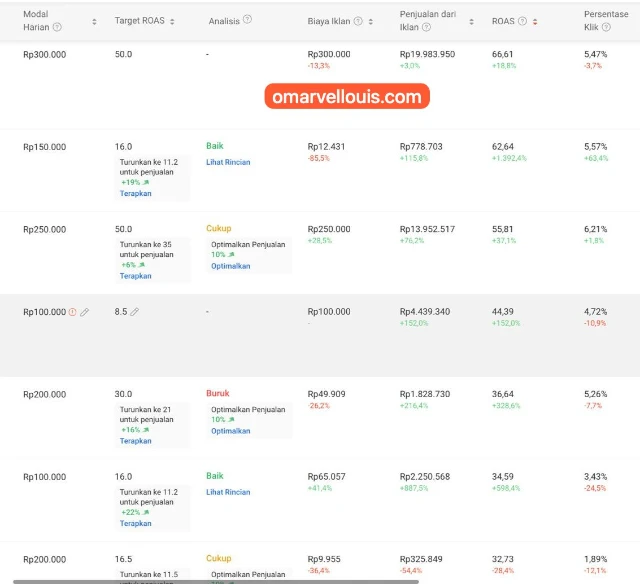The height and width of the screenshot is (584, 640).
Task: Click the red warning icon beside Rp100.000
Action: [72, 312]
